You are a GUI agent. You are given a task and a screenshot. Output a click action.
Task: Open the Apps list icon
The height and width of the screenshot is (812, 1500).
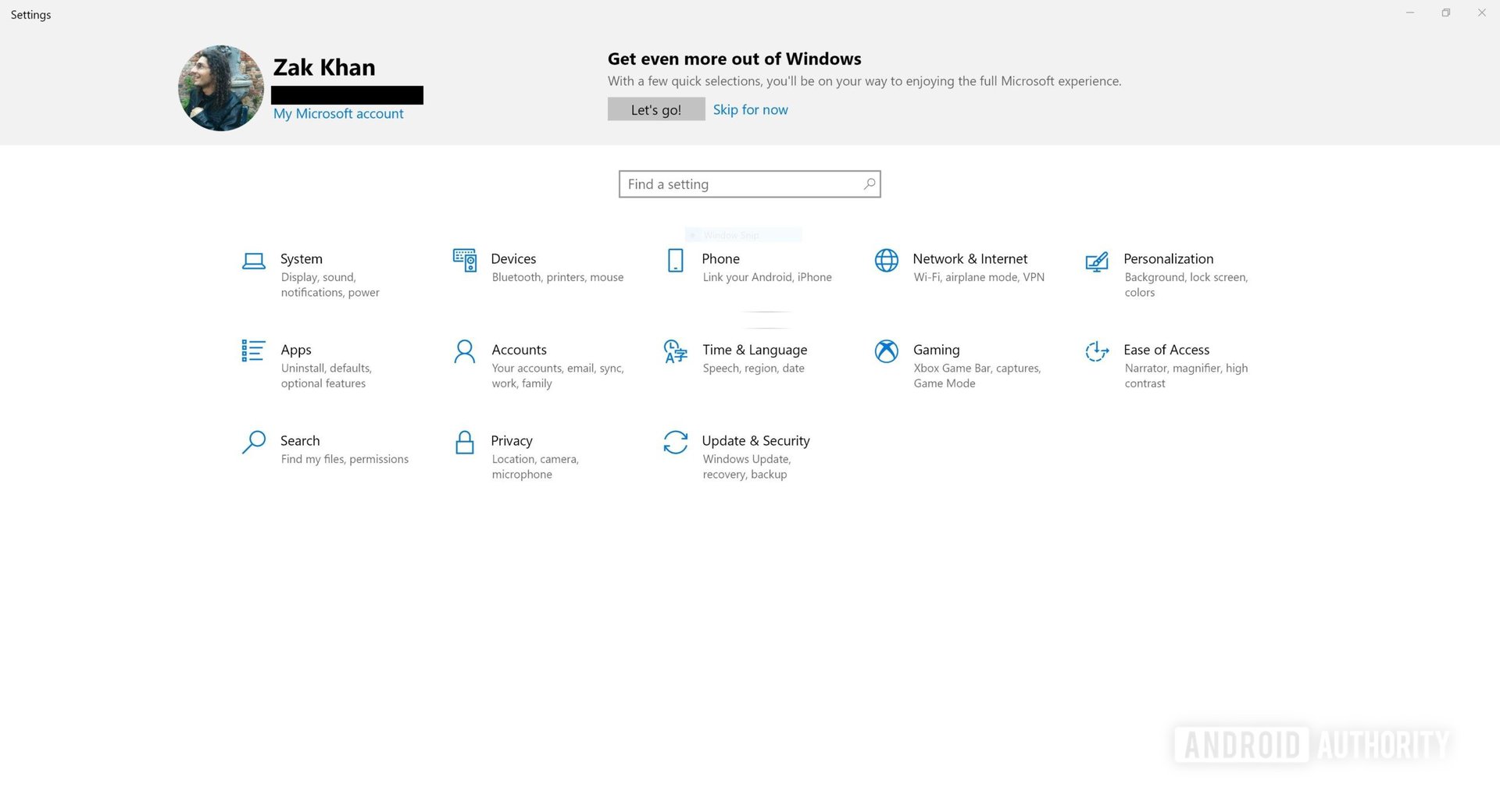(x=253, y=351)
